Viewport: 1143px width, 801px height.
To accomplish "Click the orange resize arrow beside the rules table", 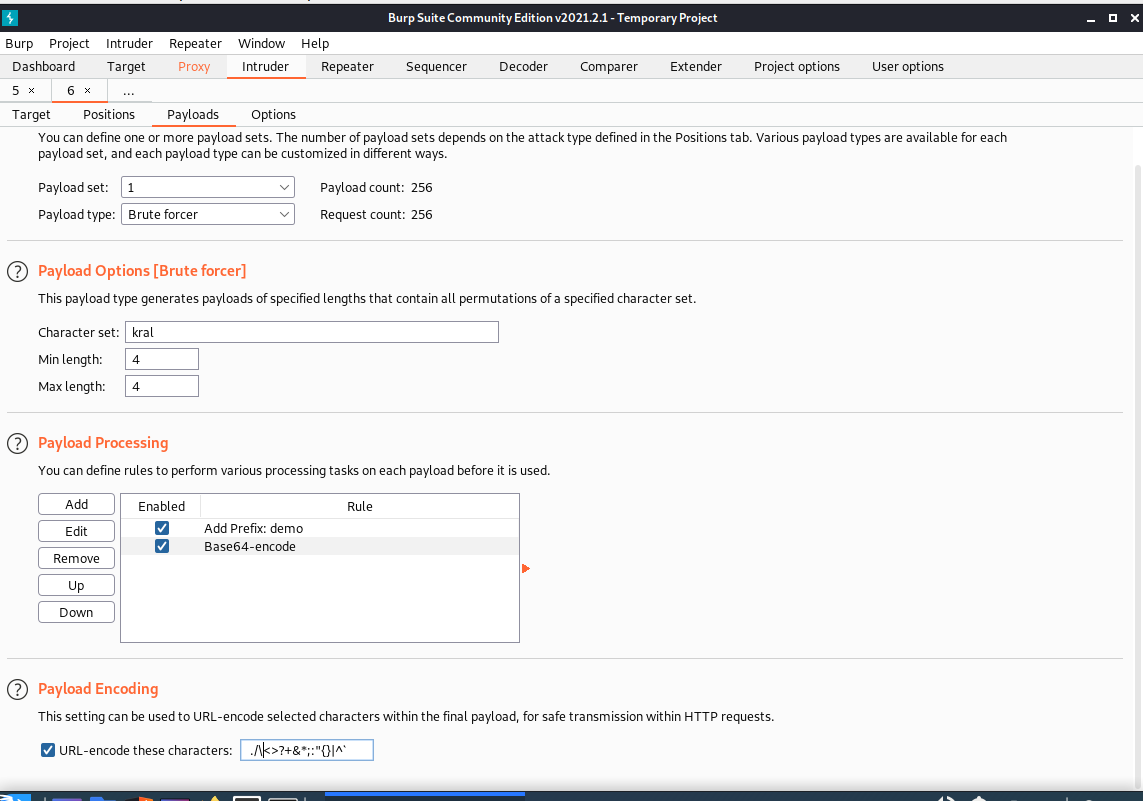I will click(526, 568).
